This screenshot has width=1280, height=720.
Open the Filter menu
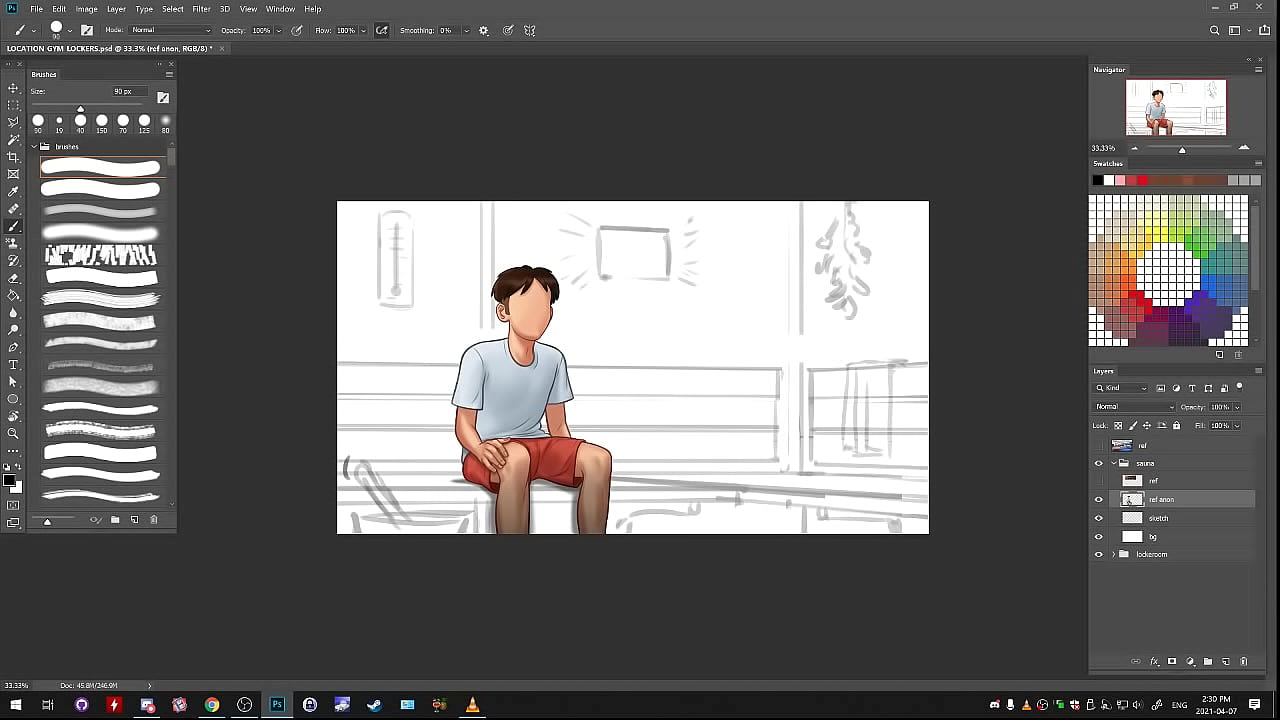[x=201, y=9]
